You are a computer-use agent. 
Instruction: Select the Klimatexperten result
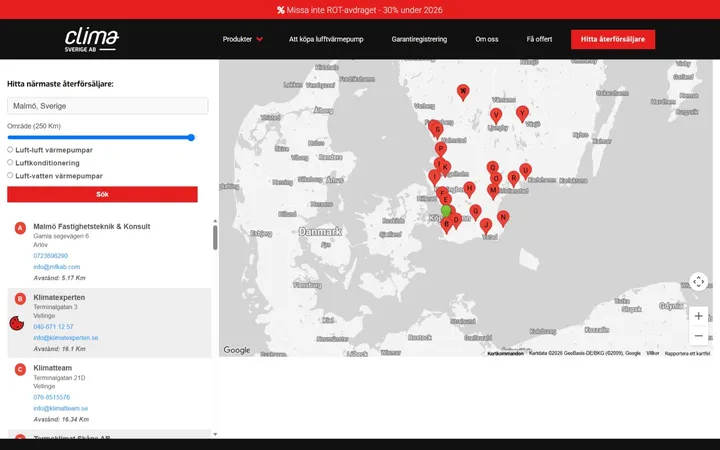(x=59, y=298)
